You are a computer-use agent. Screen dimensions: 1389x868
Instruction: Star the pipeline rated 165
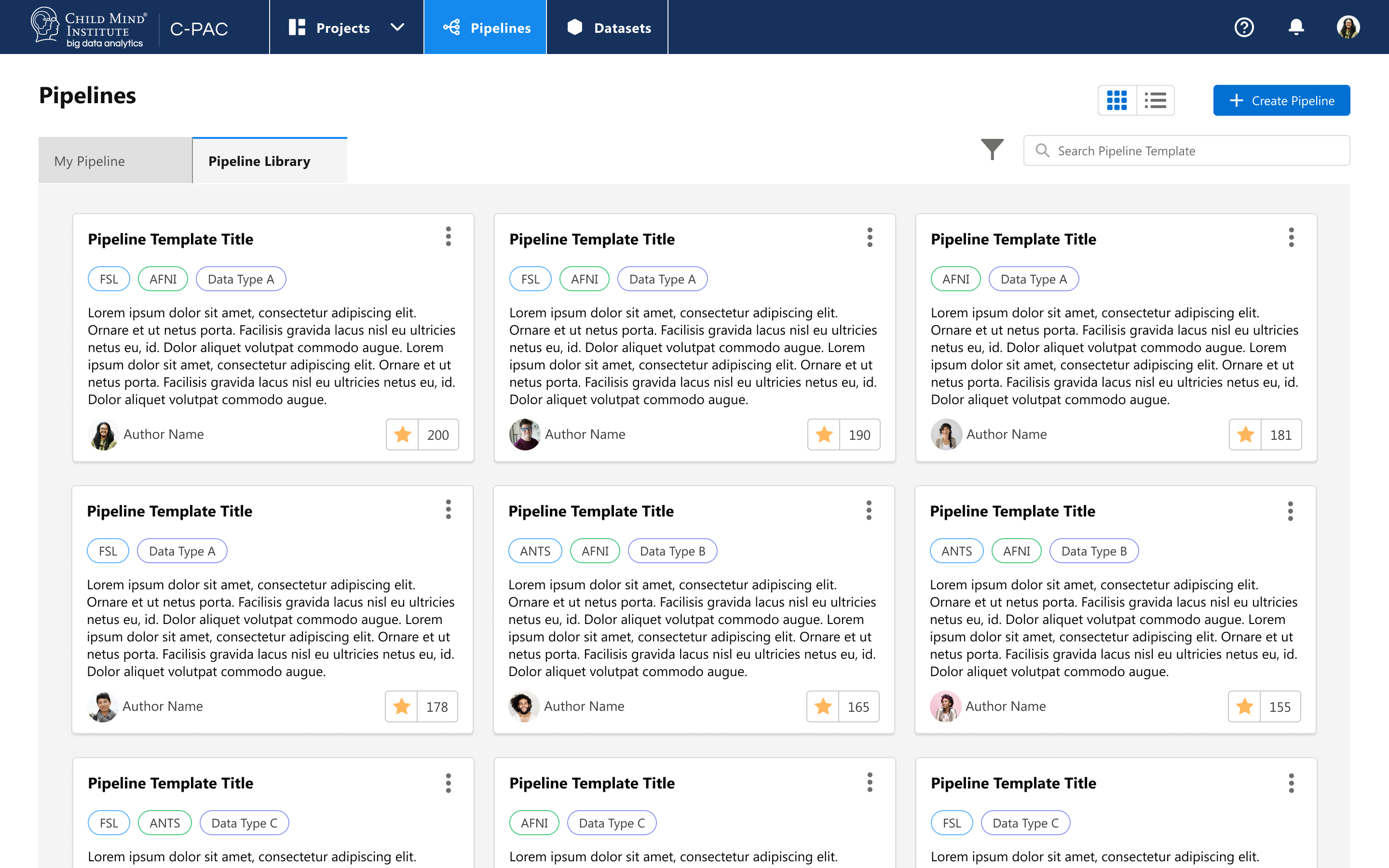[823, 706]
